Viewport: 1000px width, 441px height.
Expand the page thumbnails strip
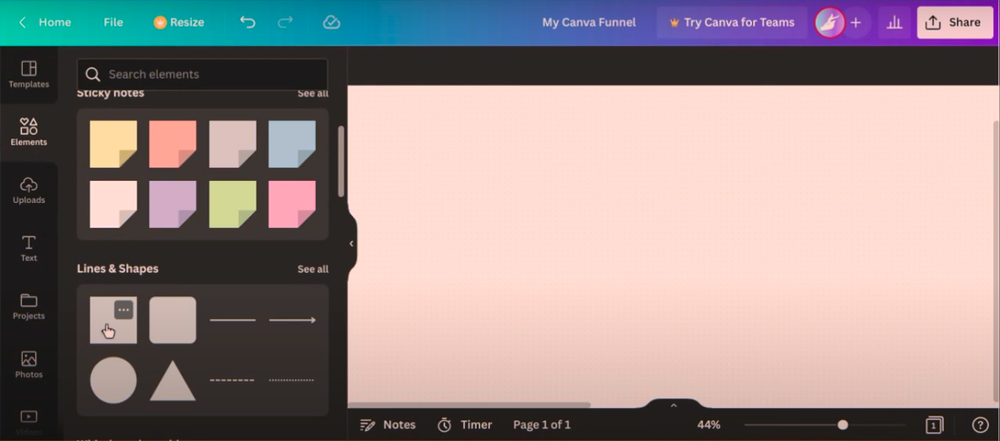[x=673, y=405]
